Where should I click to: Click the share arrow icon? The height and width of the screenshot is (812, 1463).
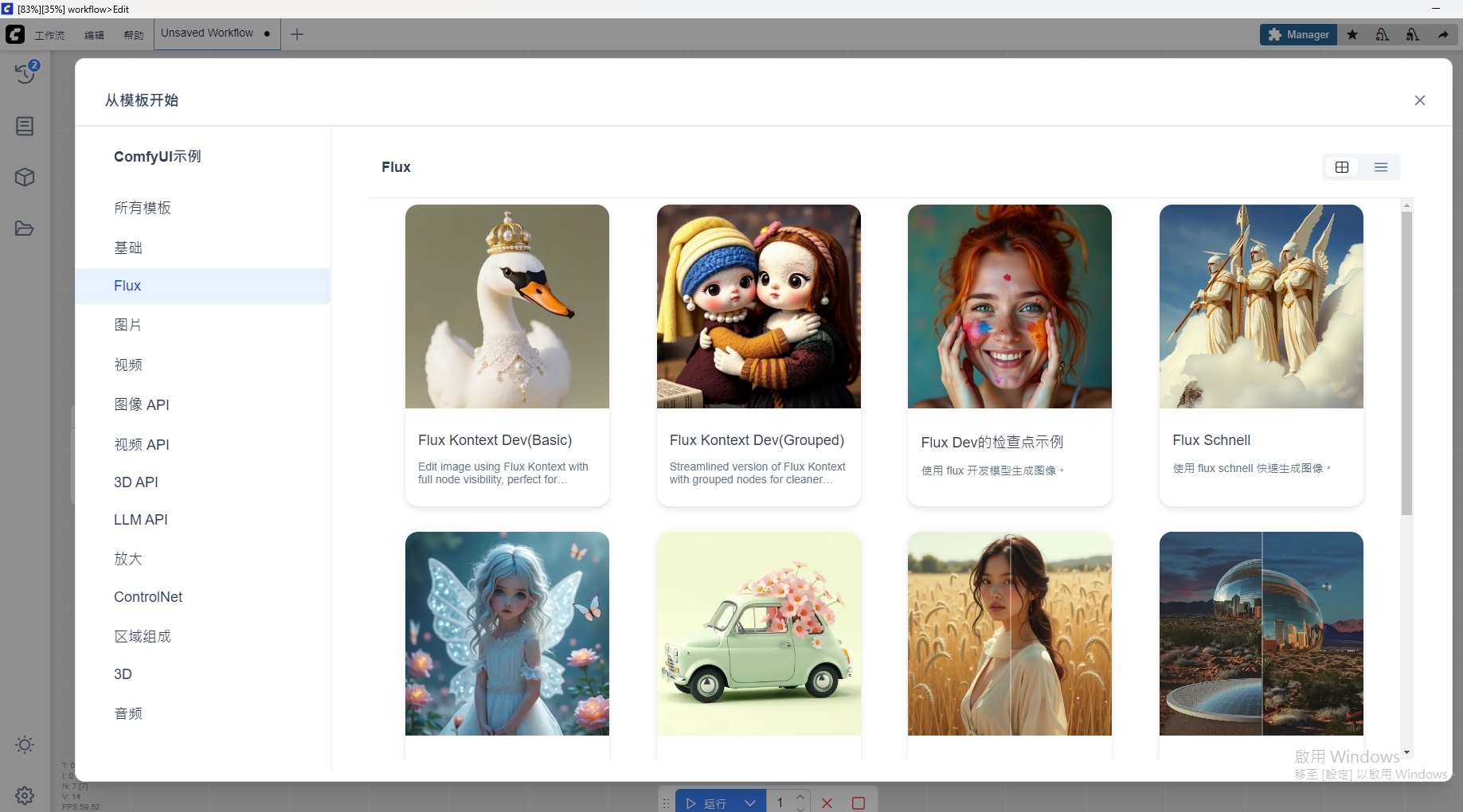click(1443, 35)
